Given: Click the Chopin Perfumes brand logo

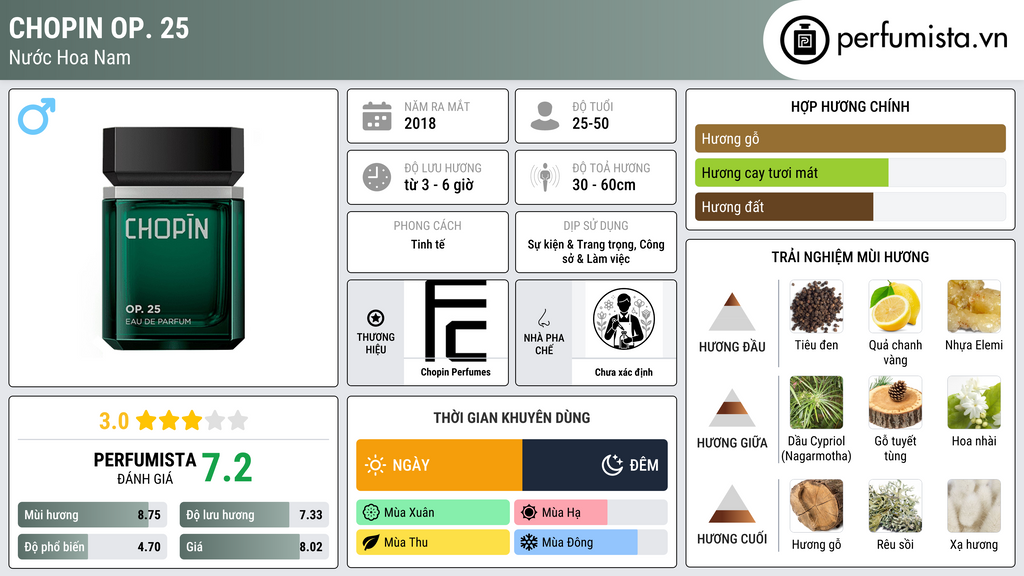Looking at the screenshot, I should pos(456,321).
